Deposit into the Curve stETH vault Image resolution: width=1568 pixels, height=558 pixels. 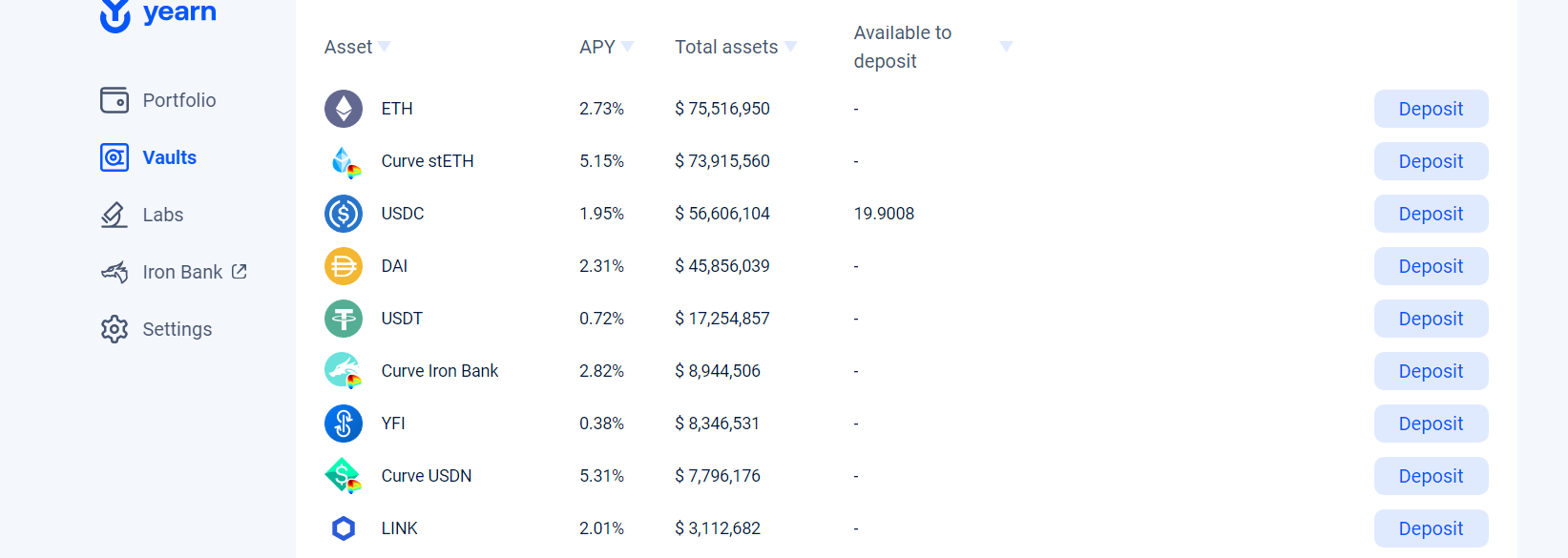click(x=1432, y=161)
